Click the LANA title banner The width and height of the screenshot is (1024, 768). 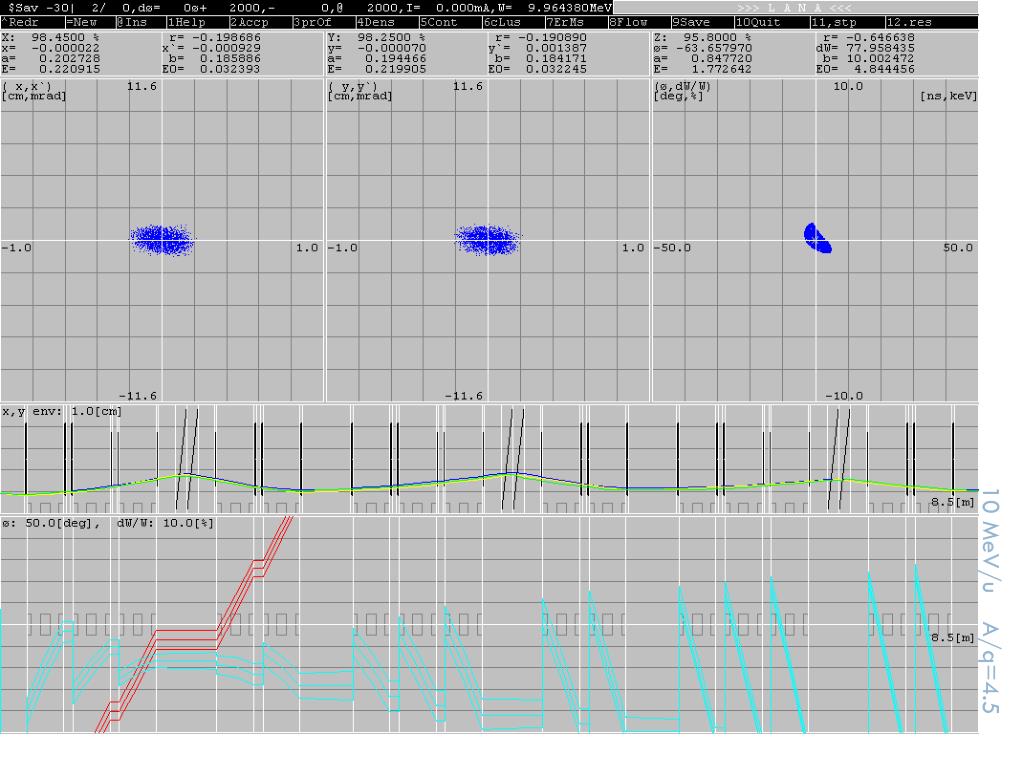pos(795,8)
